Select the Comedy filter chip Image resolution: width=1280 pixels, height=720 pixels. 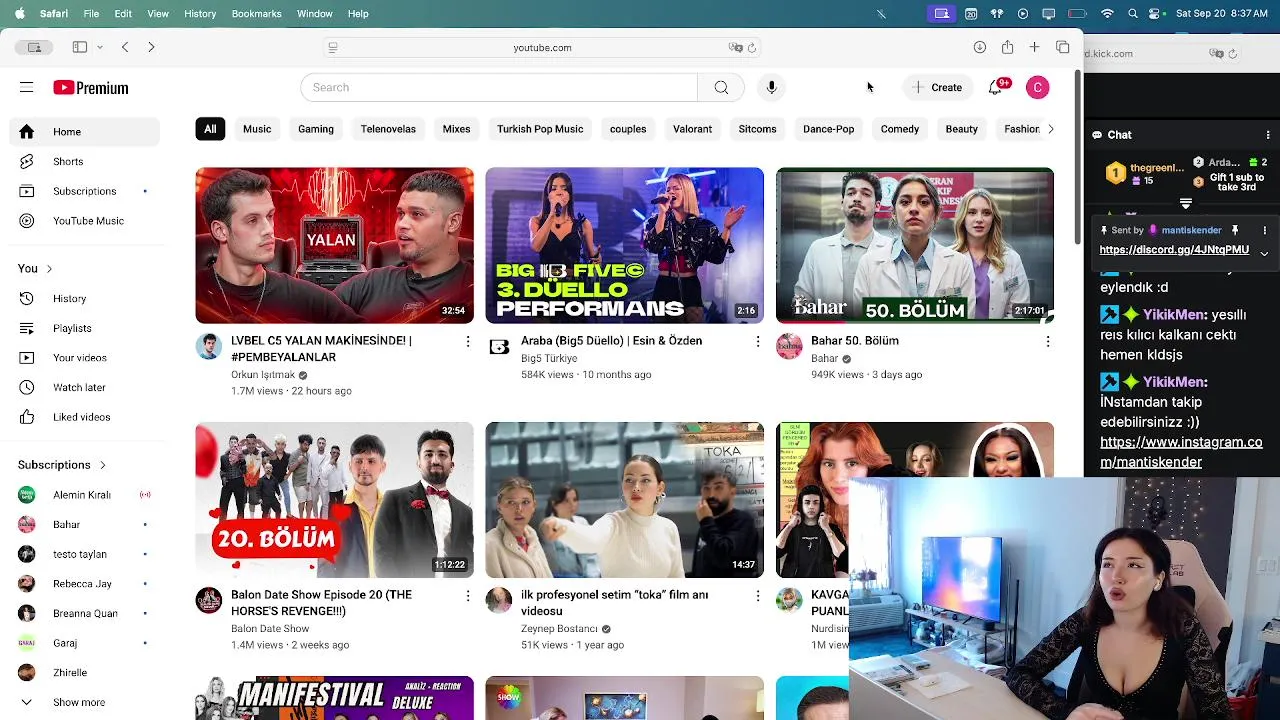click(900, 129)
